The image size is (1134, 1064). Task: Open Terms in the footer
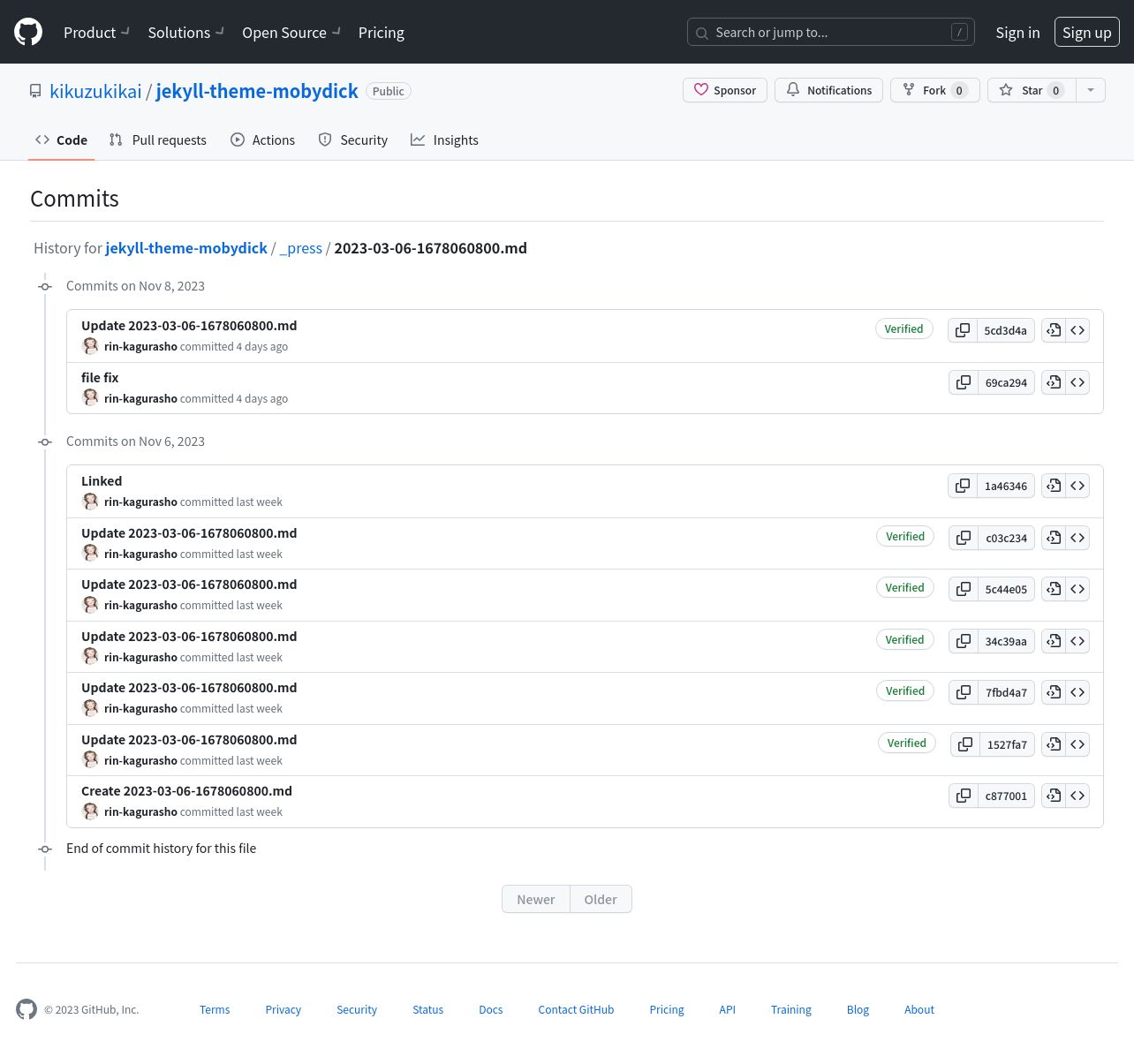click(x=215, y=1009)
